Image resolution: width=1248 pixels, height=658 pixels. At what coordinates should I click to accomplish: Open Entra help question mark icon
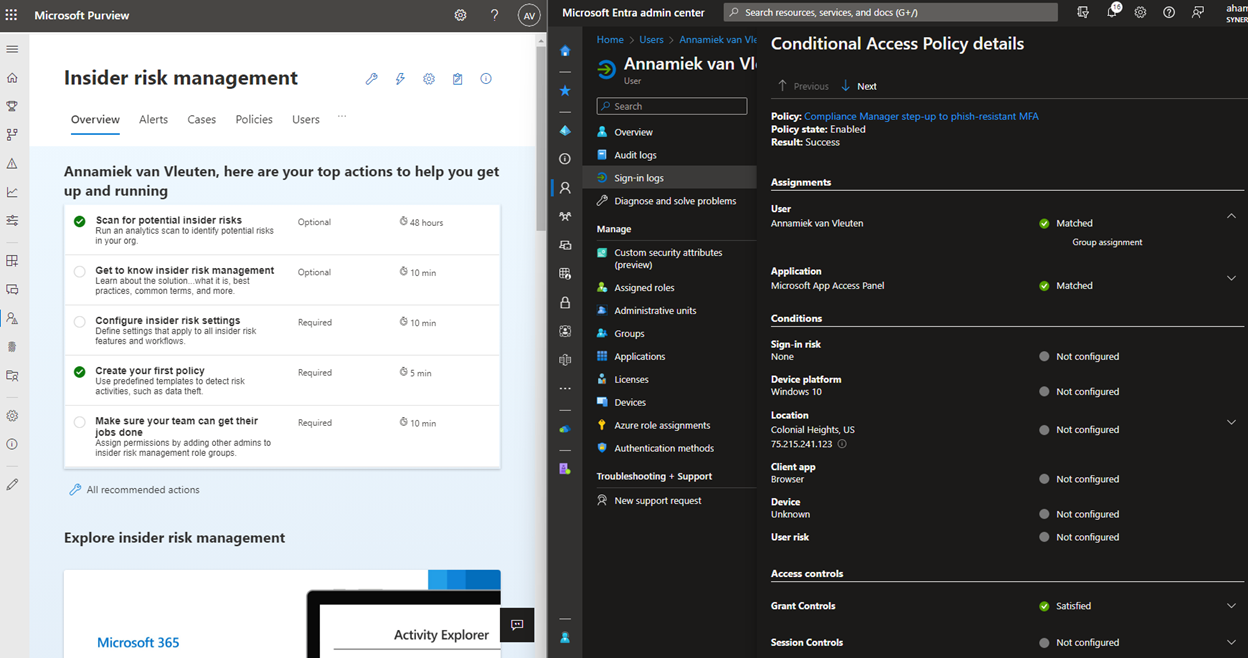[1169, 12]
